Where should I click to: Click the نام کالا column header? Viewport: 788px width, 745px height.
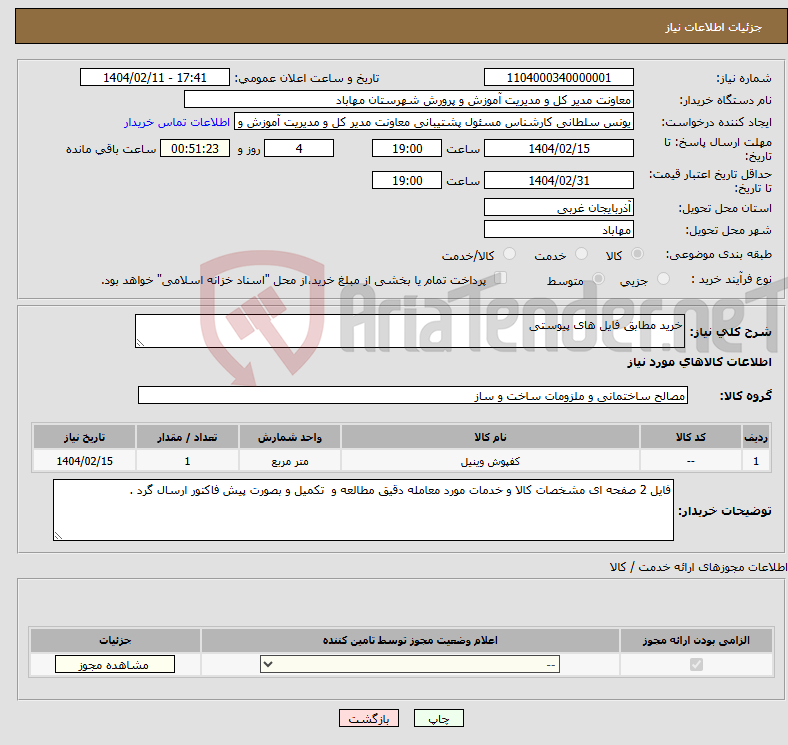coord(490,437)
